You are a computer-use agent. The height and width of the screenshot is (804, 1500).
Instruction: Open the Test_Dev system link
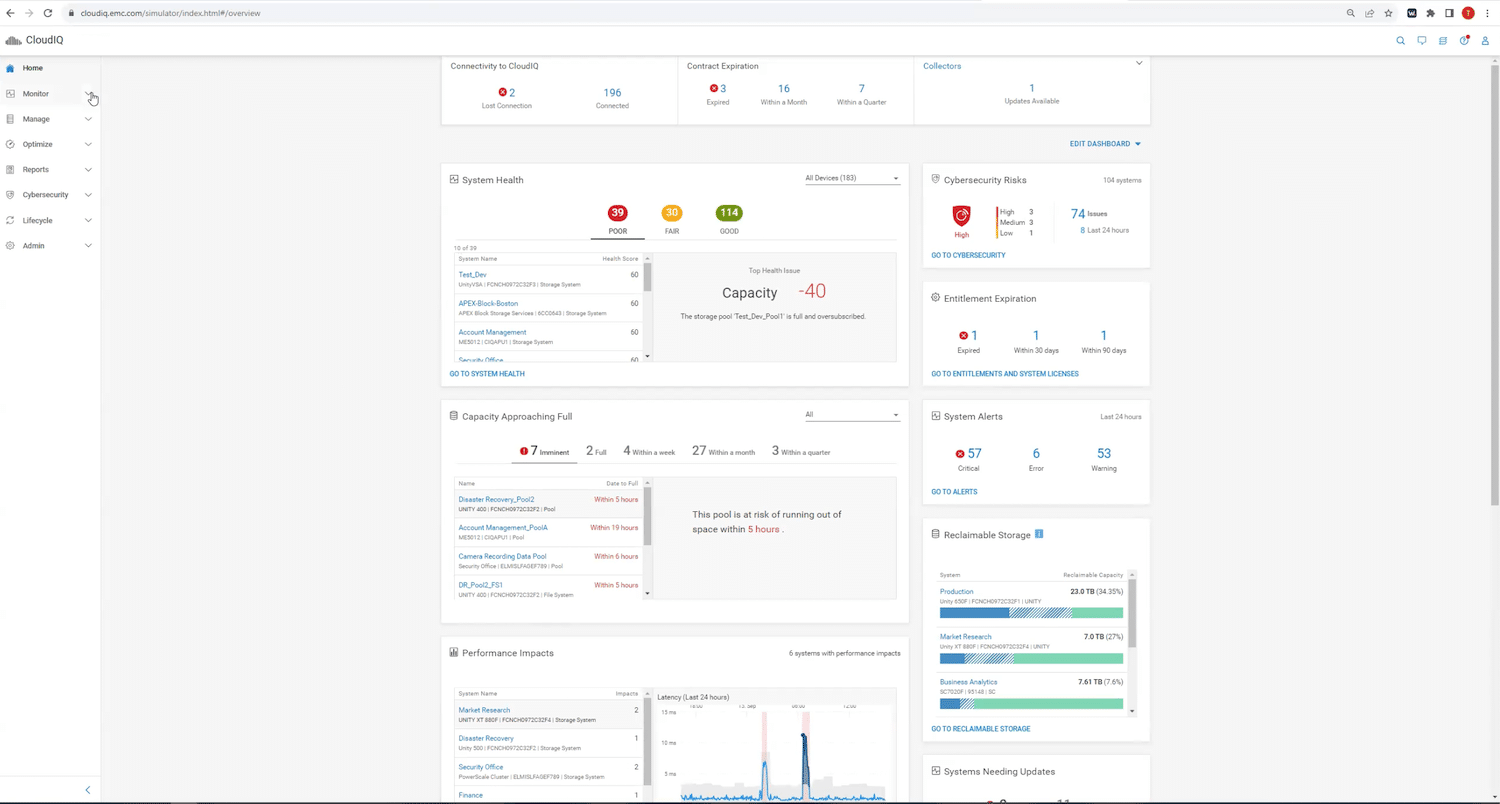[x=473, y=275]
